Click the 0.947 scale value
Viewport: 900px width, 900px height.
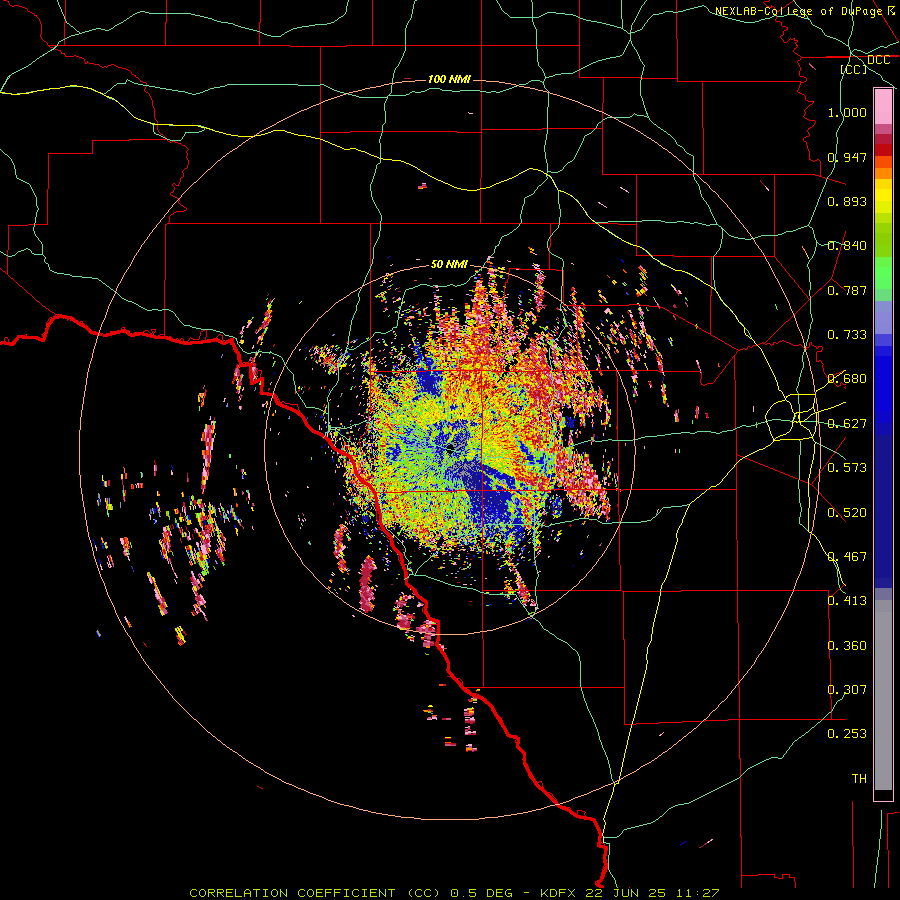[x=847, y=157]
